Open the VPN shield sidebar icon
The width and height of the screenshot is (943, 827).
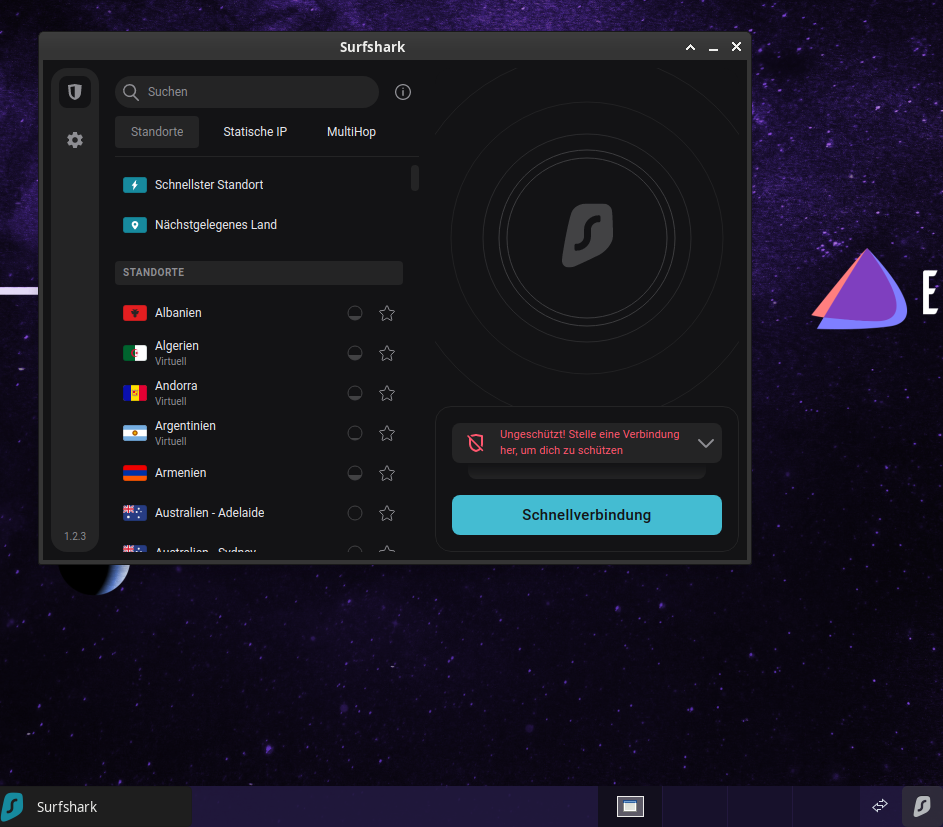pos(75,92)
